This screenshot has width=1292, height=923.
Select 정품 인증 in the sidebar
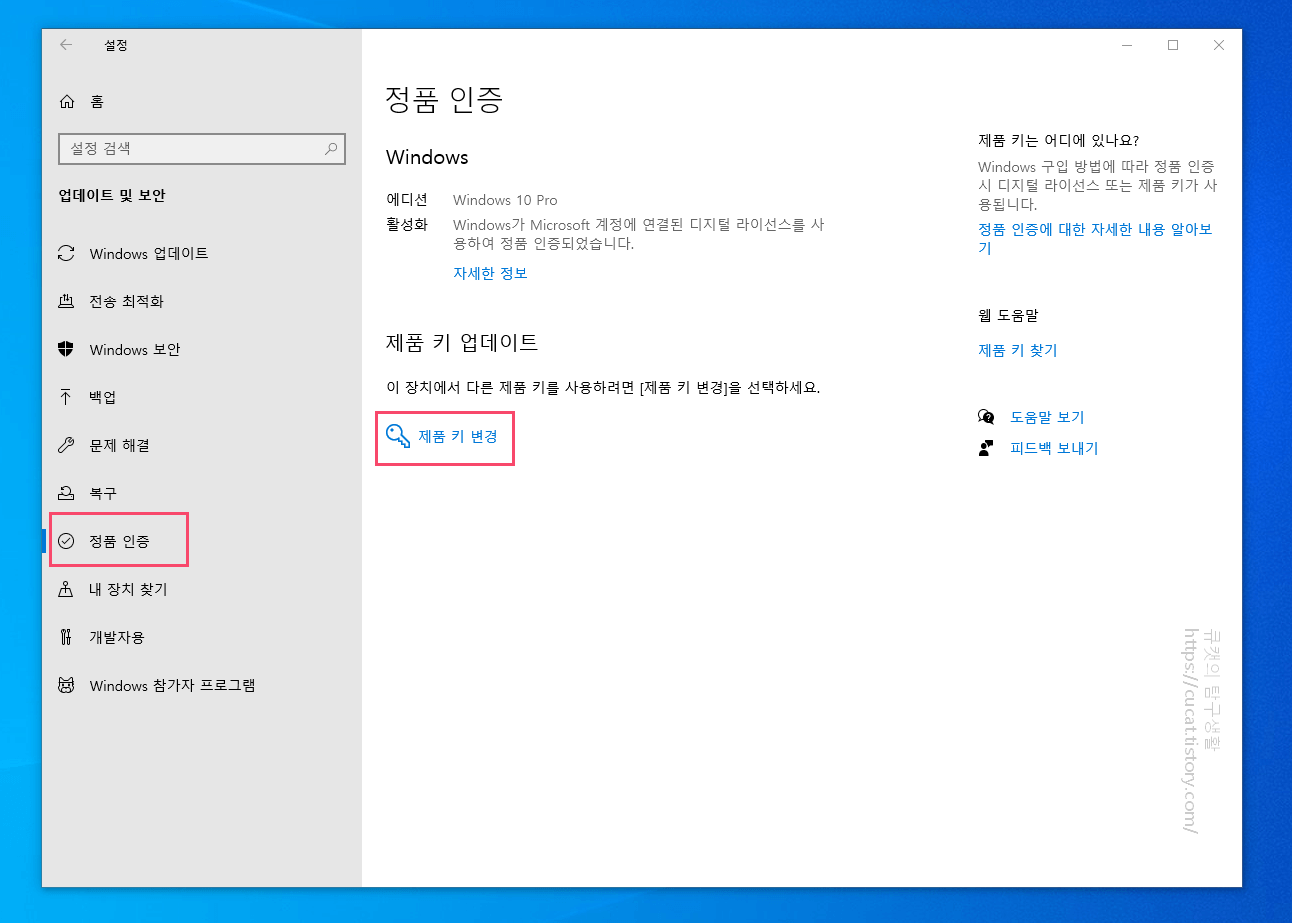[x=202, y=541]
